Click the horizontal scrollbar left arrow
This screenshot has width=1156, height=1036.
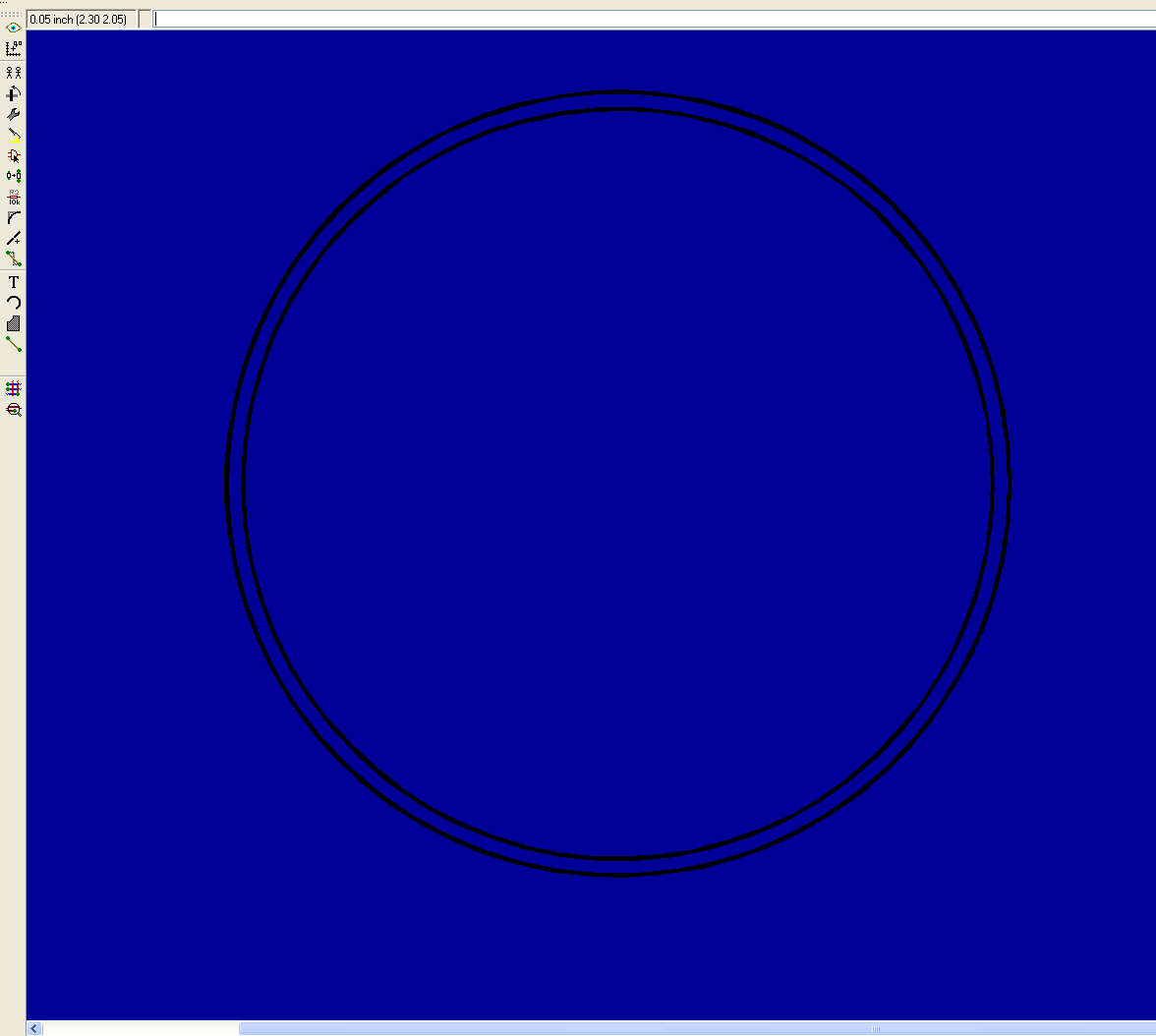tap(34, 1028)
